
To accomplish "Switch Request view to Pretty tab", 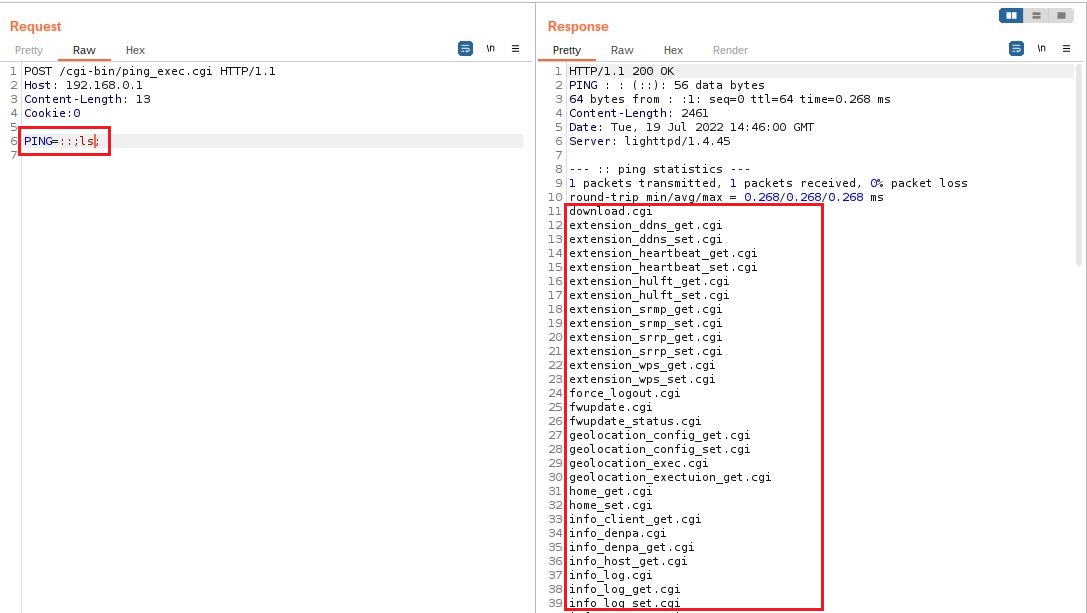I will pyautogui.click(x=29, y=50).
